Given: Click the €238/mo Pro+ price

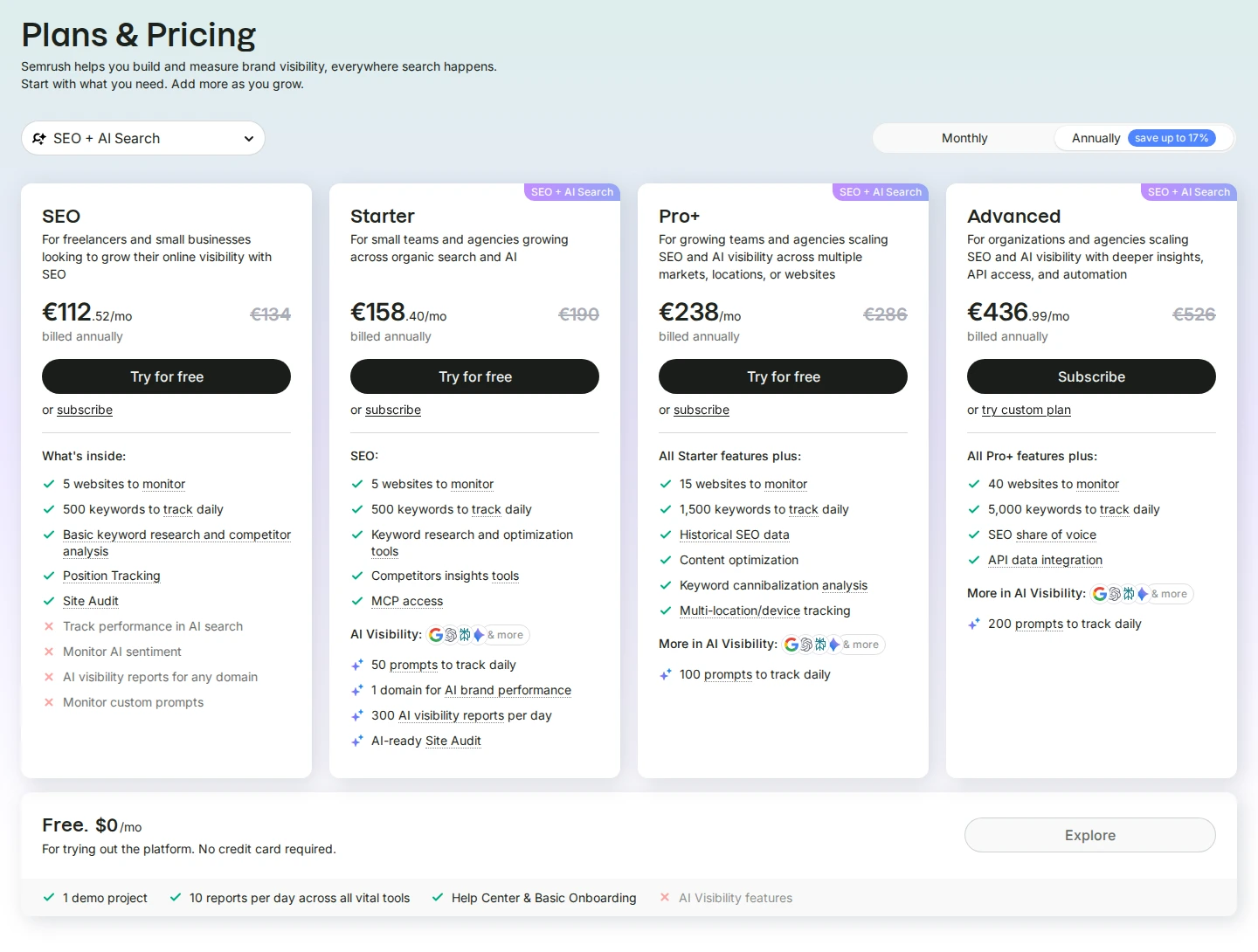Looking at the screenshot, I should (700, 313).
